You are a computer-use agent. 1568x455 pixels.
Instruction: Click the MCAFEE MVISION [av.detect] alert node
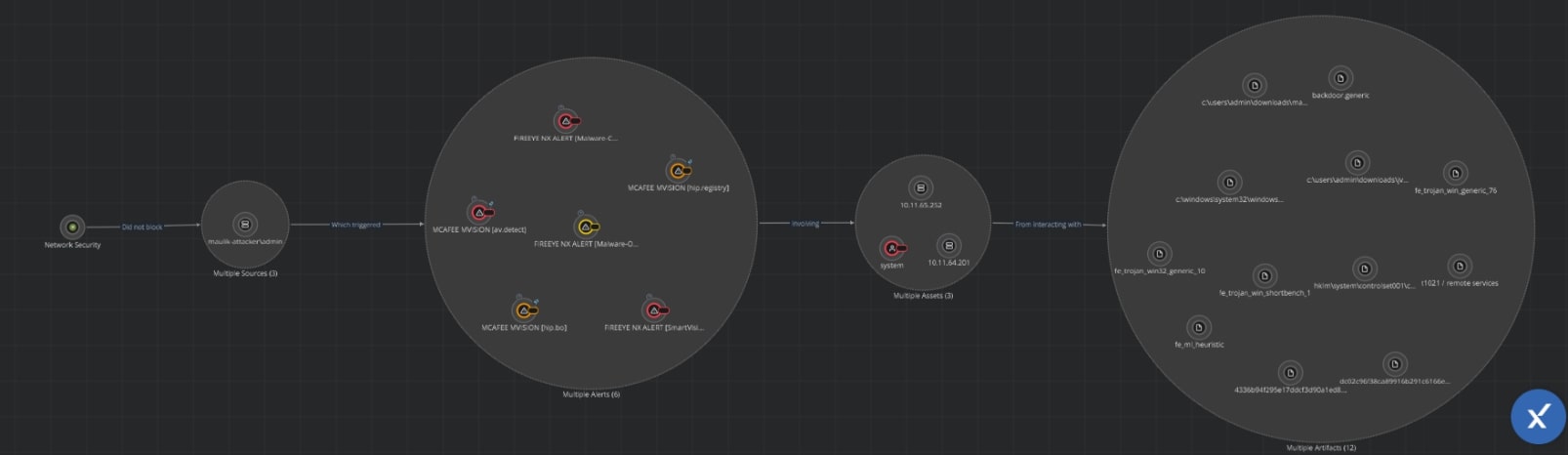click(x=479, y=213)
